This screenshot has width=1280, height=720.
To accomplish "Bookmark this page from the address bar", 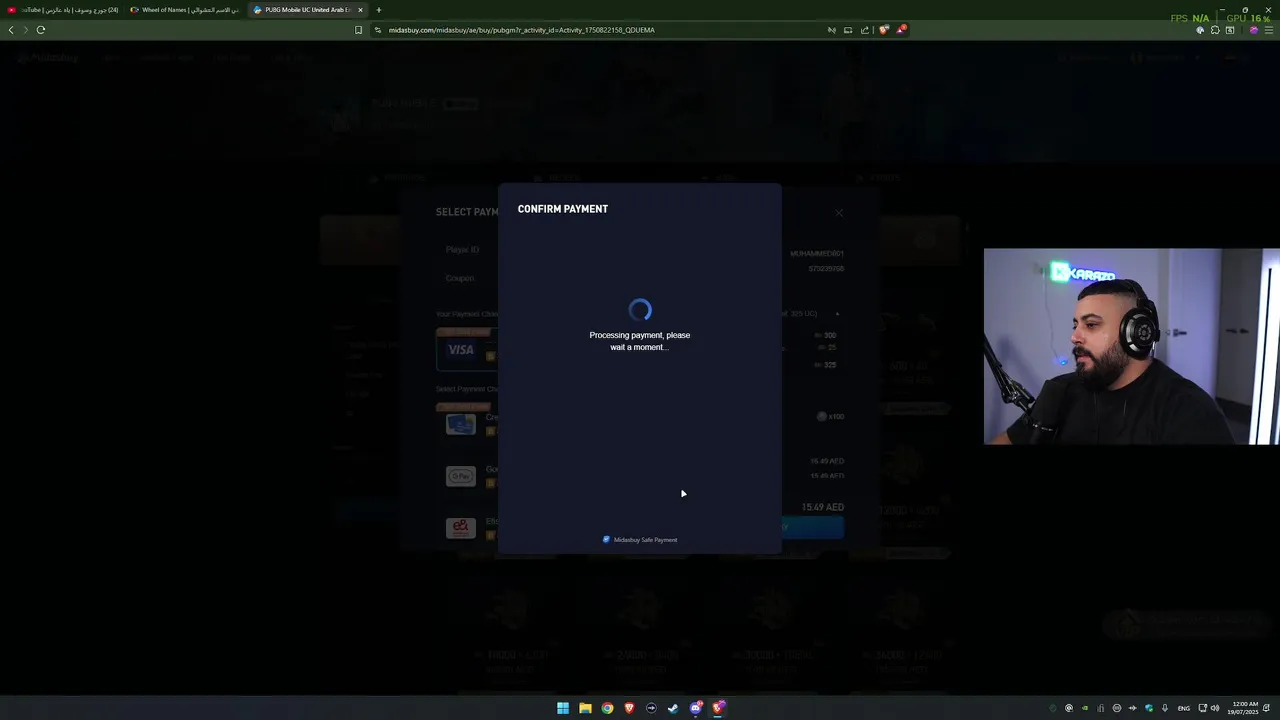I will 358,30.
